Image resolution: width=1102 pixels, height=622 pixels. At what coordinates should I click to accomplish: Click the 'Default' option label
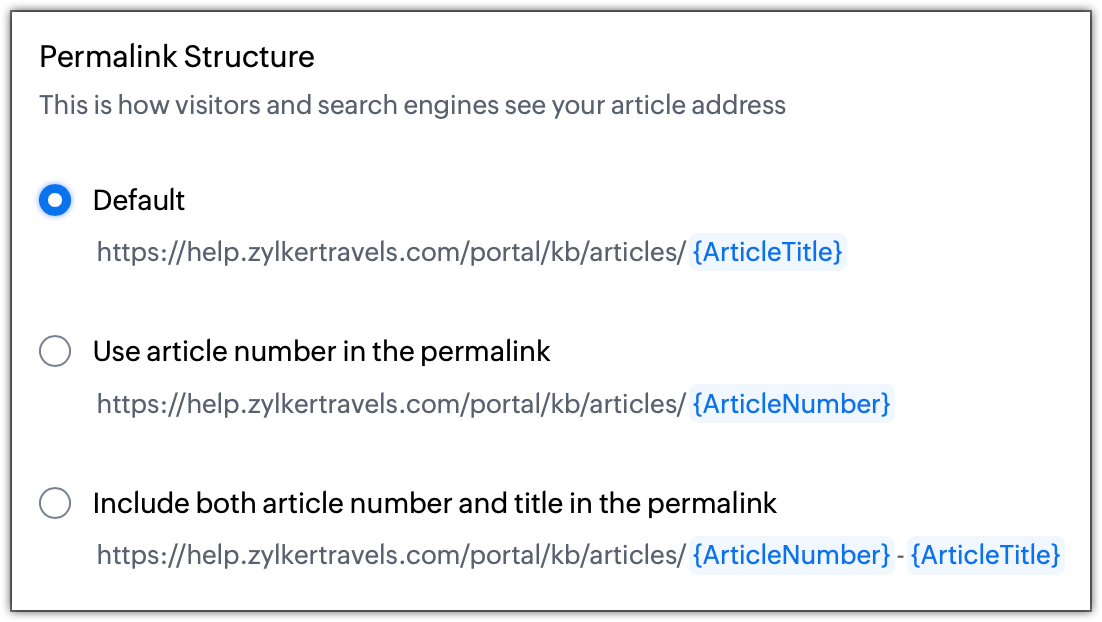pos(138,200)
